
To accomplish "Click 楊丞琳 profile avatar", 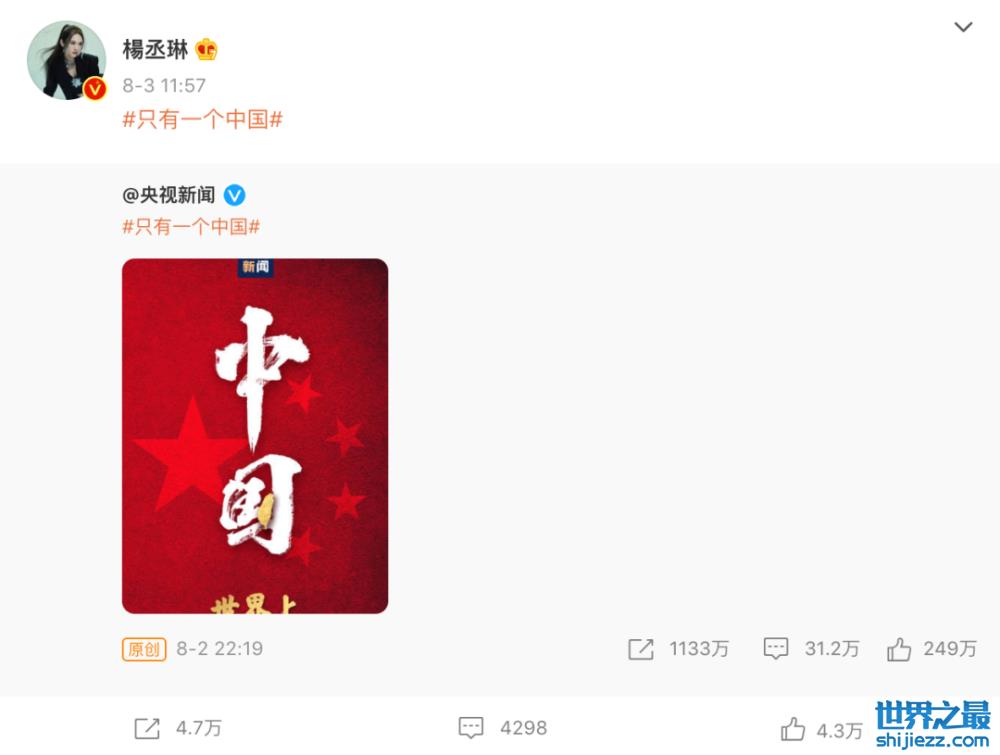I will click(x=66, y=60).
